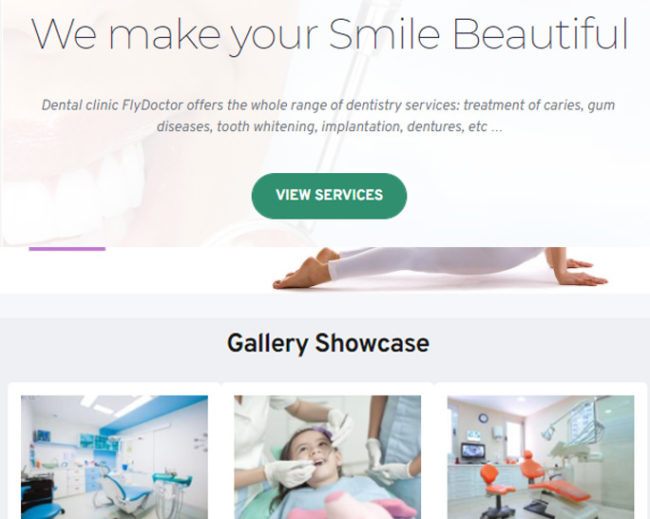Click the blue dental chair in the first photo

point(126,492)
